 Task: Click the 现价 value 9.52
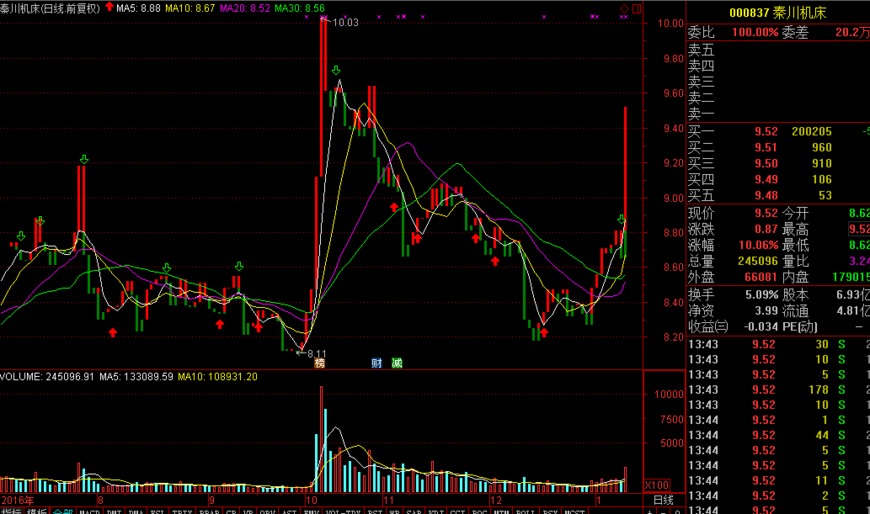click(x=766, y=213)
